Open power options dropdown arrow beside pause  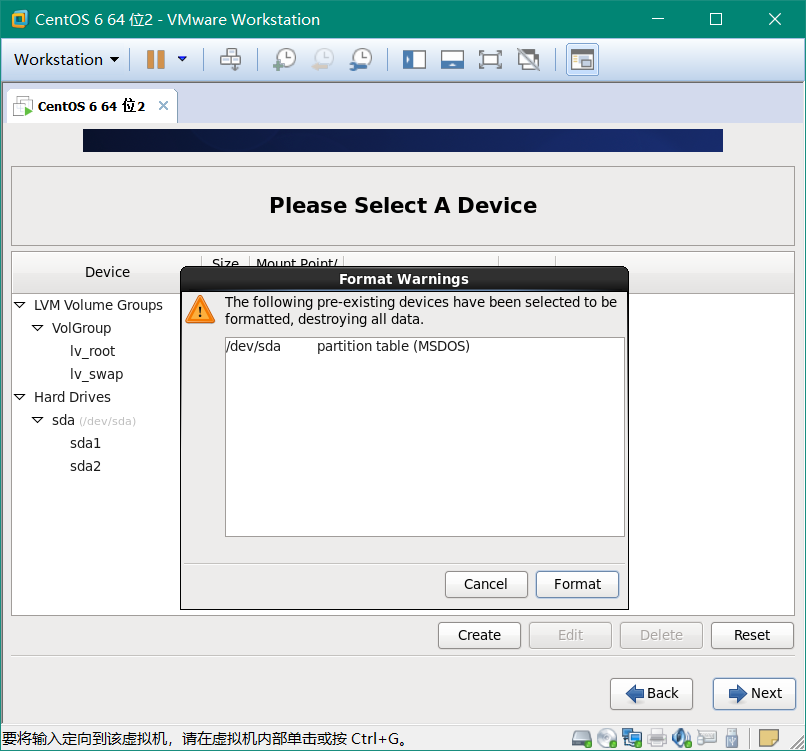pos(182,60)
